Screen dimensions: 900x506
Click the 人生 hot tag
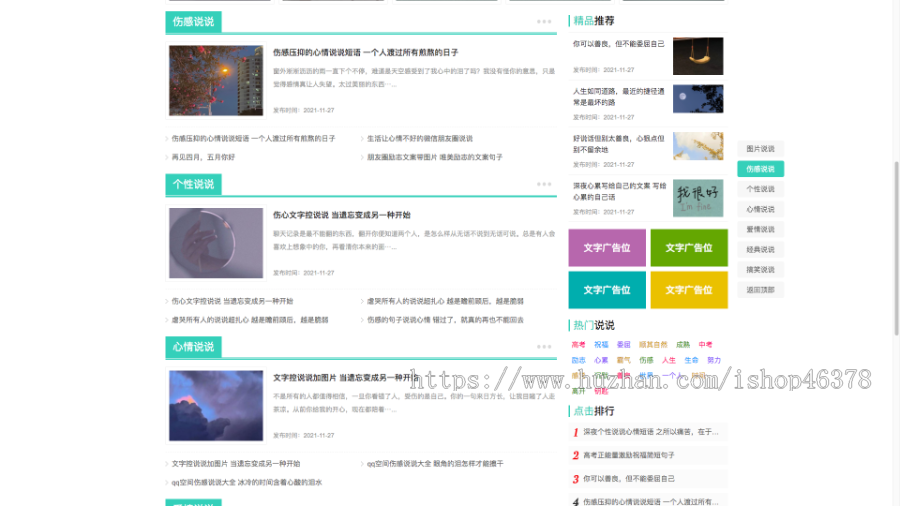[669, 360]
